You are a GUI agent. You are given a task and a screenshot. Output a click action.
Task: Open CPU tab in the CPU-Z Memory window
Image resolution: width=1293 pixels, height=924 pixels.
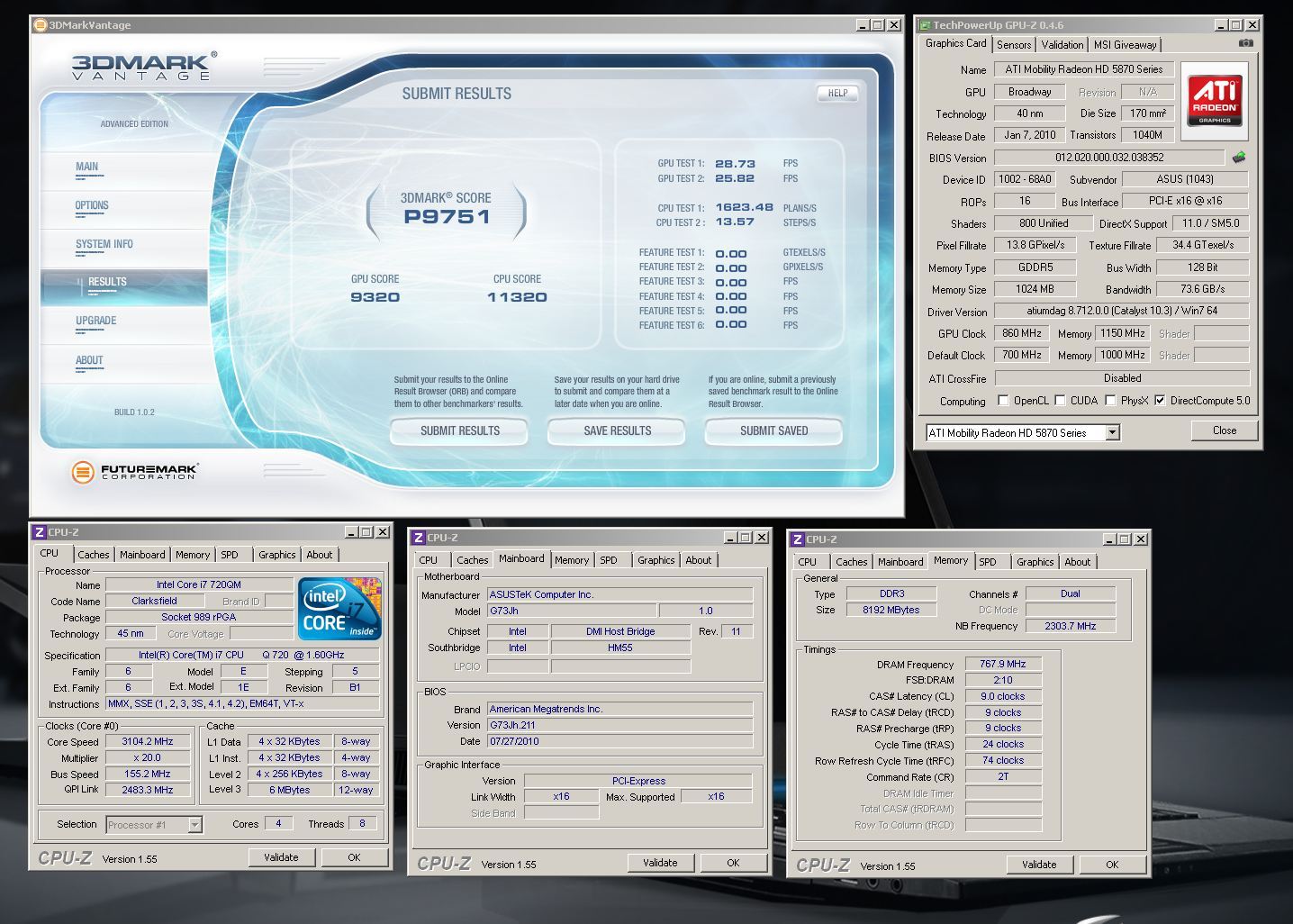[x=808, y=562]
